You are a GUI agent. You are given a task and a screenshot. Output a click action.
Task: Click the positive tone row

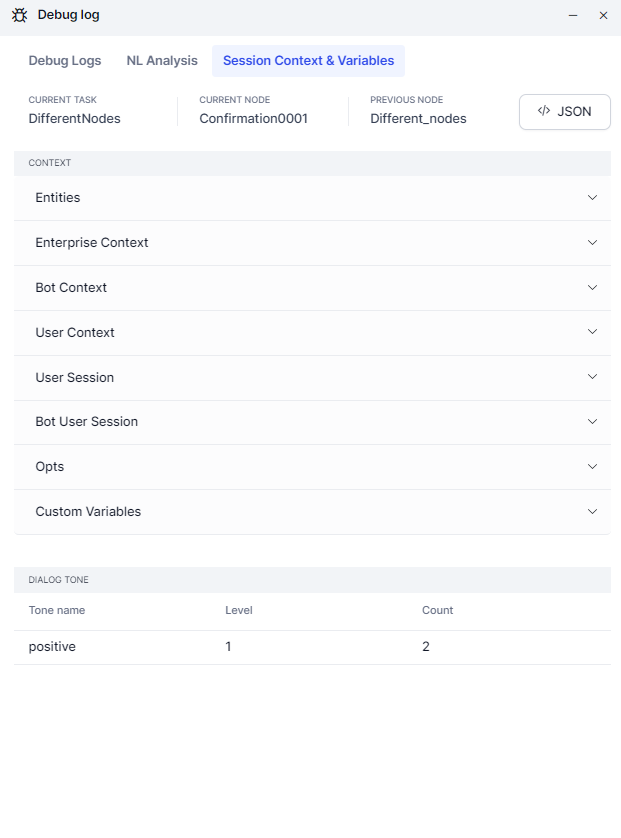(52, 647)
